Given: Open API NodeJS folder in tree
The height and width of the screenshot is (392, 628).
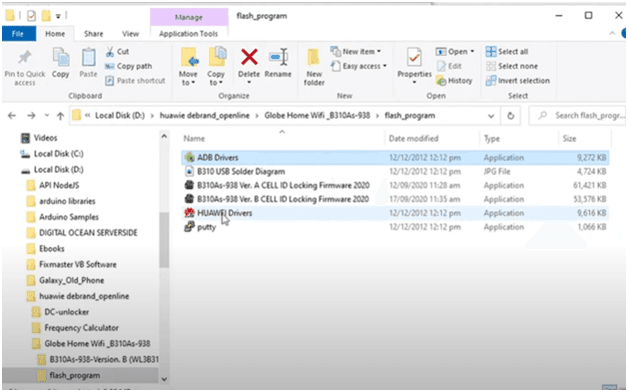Looking at the screenshot, I should pyautogui.click(x=53, y=185).
